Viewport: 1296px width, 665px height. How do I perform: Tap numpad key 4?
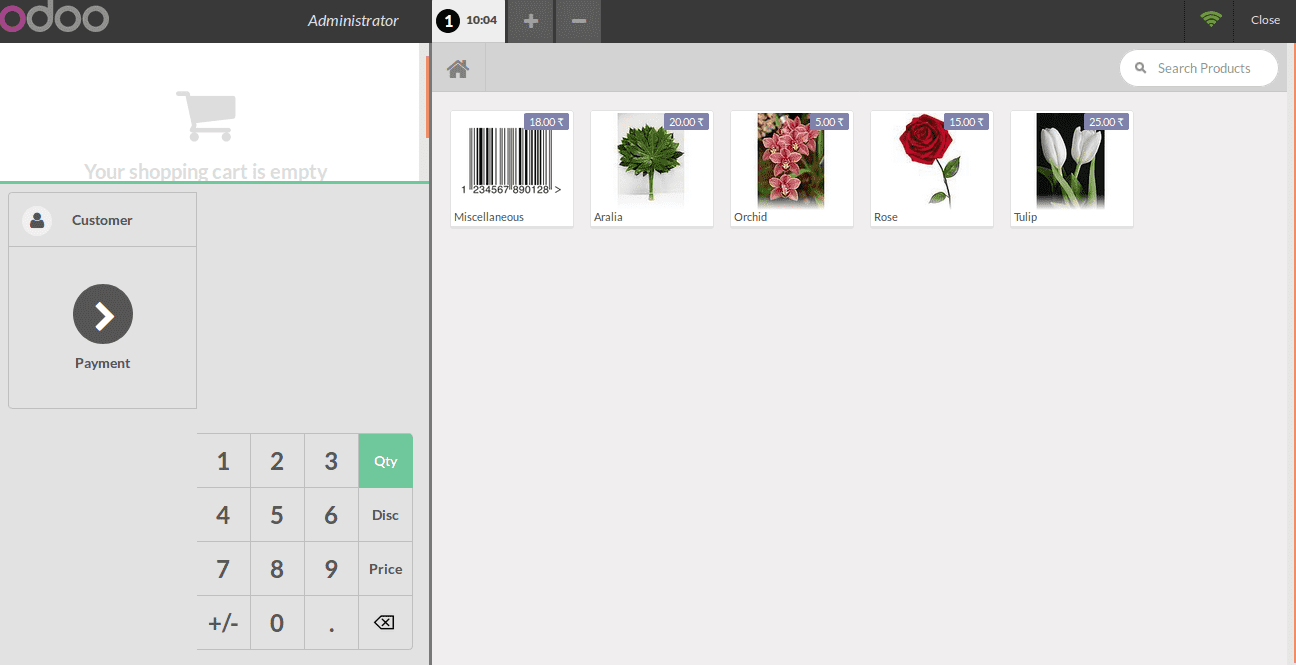click(x=223, y=515)
